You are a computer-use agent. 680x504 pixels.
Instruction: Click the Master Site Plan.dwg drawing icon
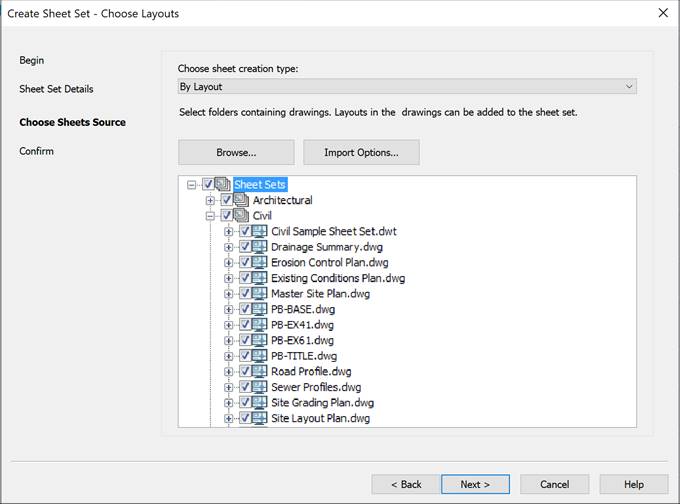260,294
